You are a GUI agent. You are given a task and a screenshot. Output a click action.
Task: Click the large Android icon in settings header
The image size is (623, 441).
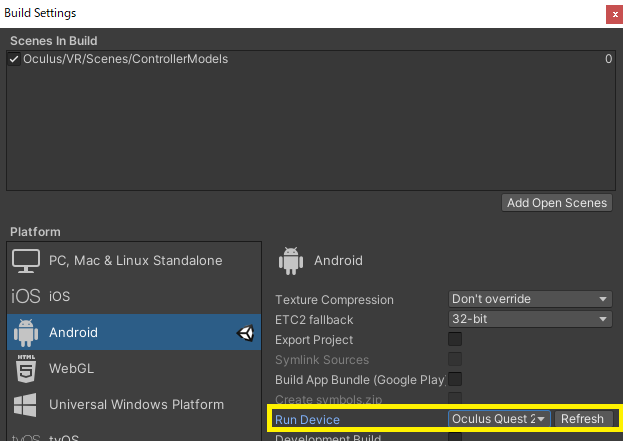(x=291, y=261)
